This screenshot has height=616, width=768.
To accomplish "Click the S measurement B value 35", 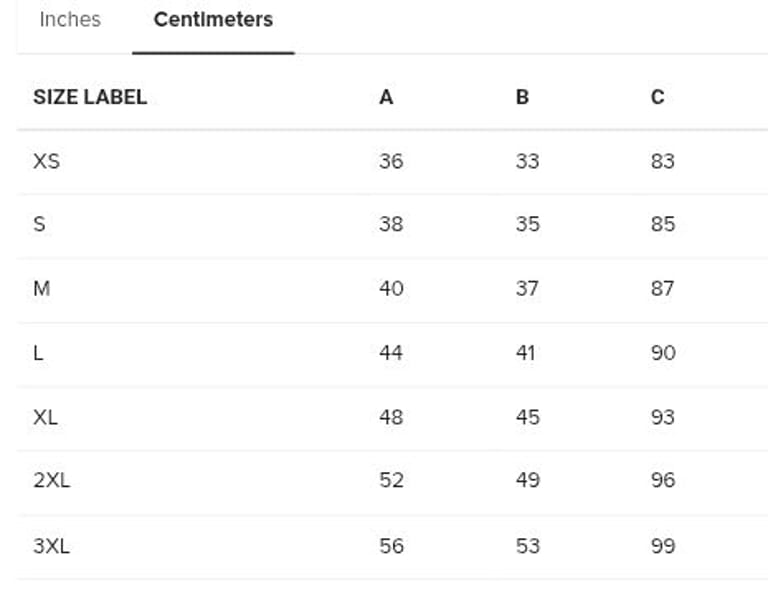I will tap(527, 224).
